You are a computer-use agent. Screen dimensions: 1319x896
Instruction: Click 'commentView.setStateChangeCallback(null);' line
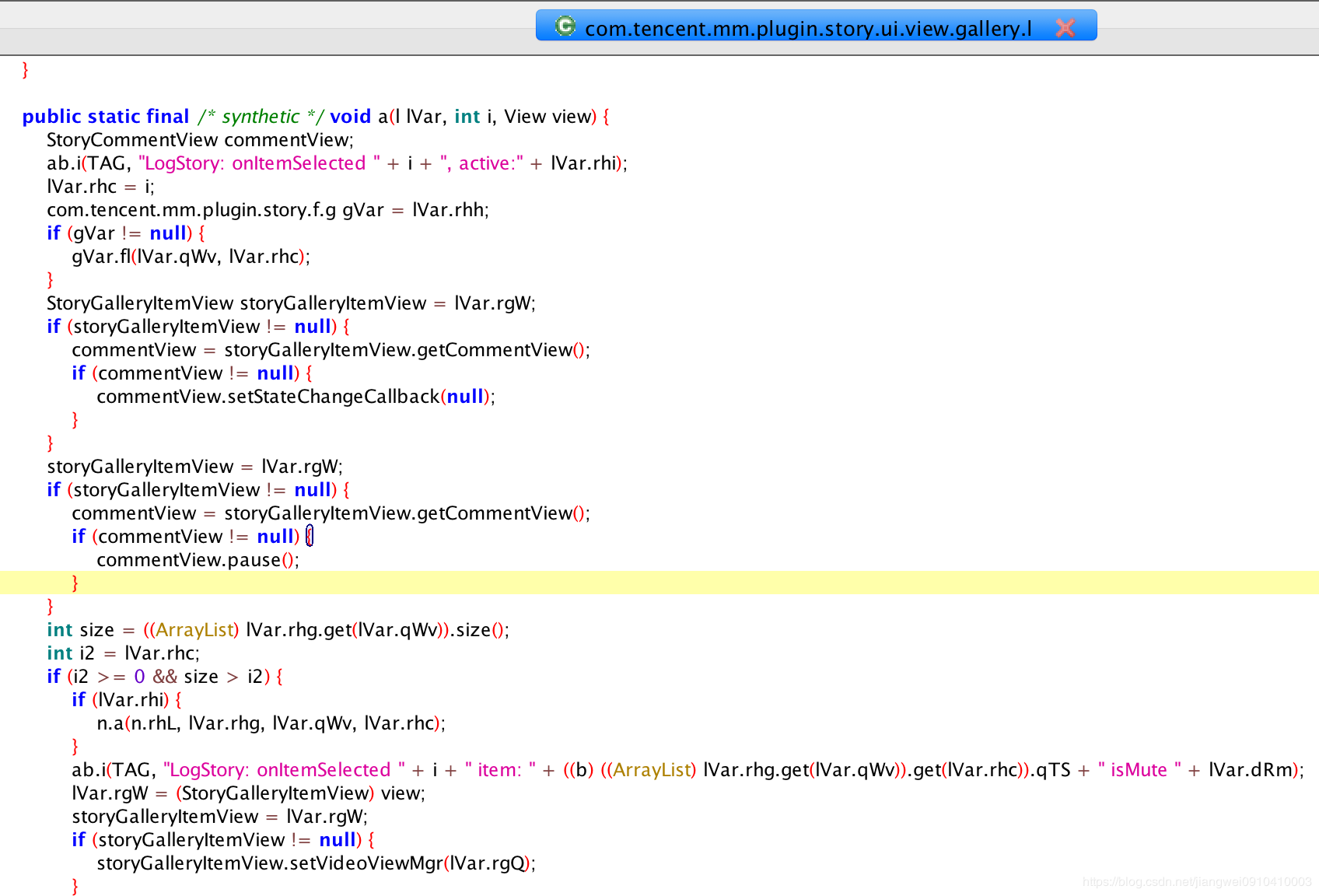coord(296,397)
